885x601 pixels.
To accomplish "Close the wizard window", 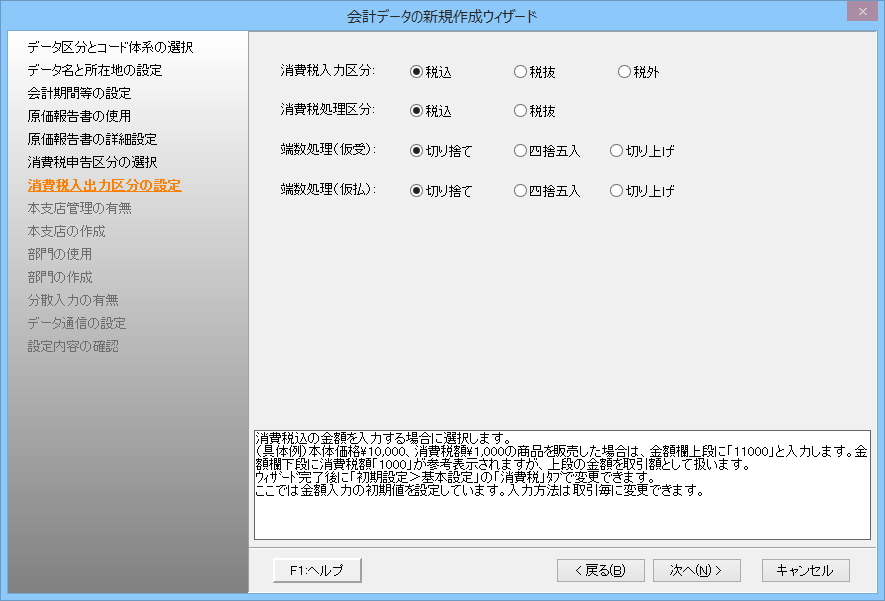I will (x=860, y=12).
